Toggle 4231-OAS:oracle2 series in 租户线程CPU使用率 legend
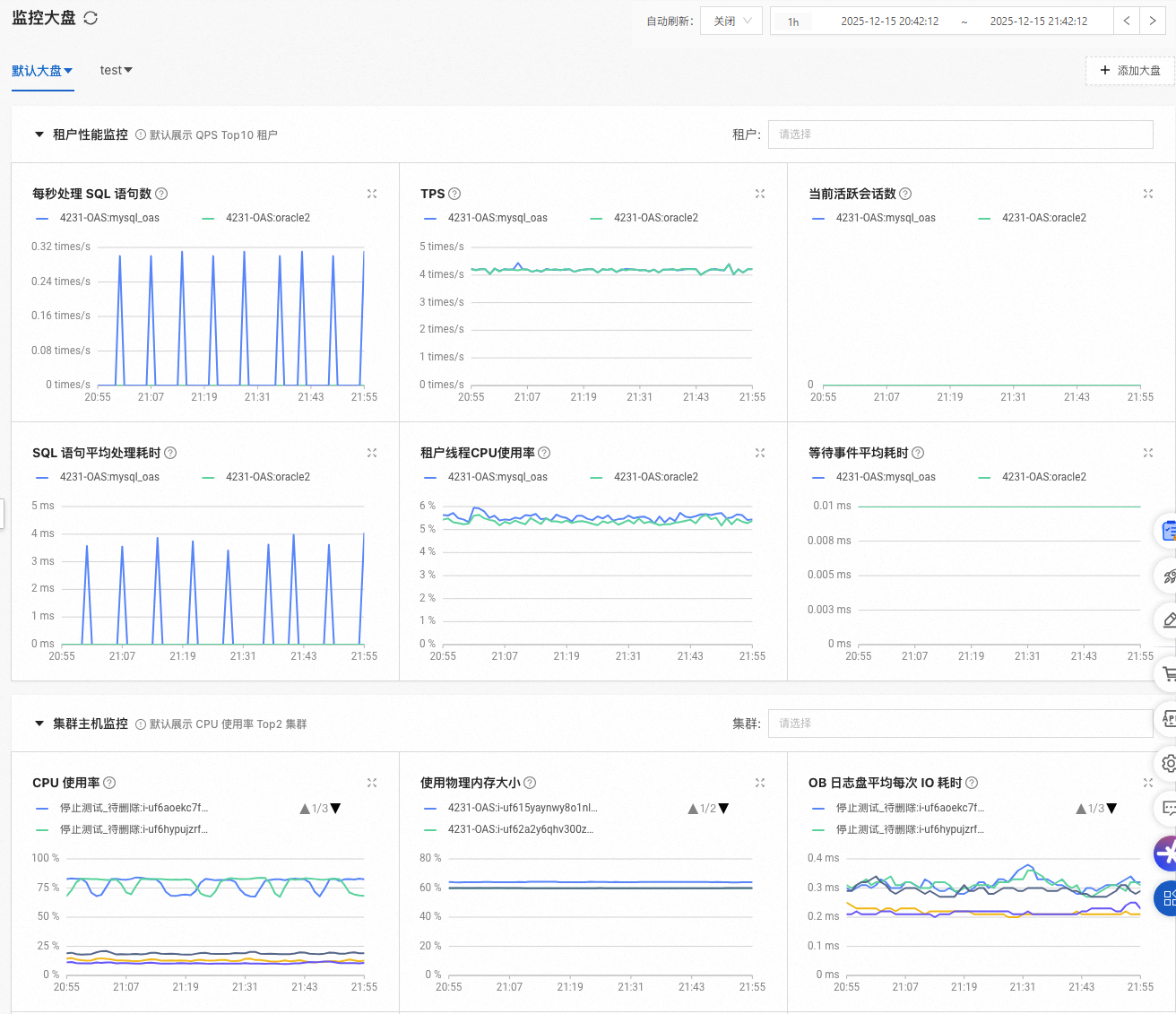 [x=655, y=477]
